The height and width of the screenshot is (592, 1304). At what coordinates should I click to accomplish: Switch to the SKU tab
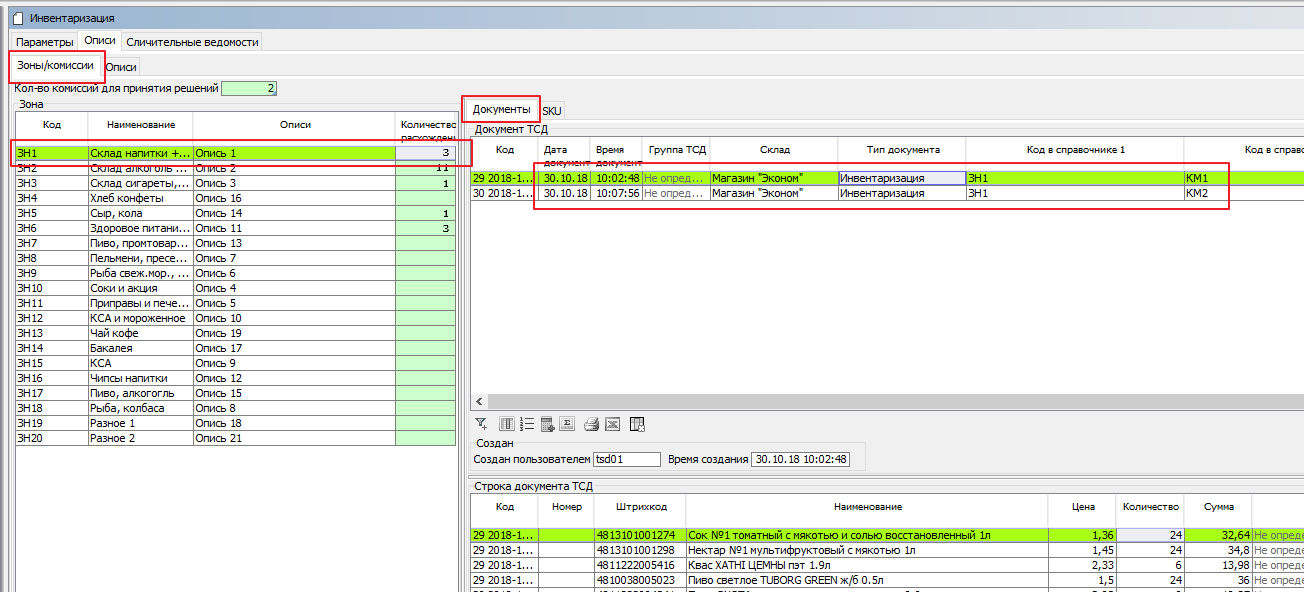[552, 110]
